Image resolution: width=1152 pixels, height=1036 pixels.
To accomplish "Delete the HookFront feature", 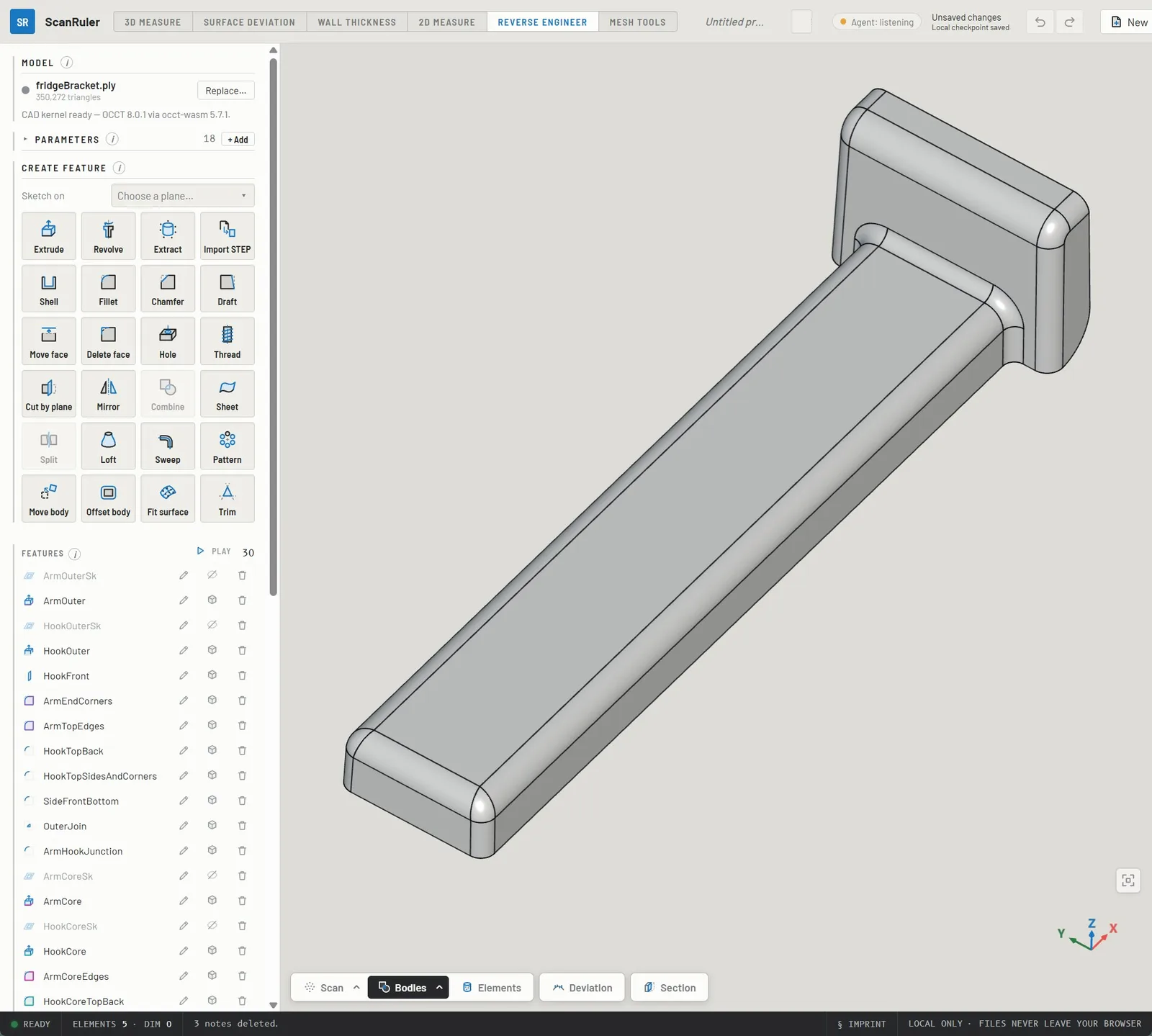I will tap(242, 675).
